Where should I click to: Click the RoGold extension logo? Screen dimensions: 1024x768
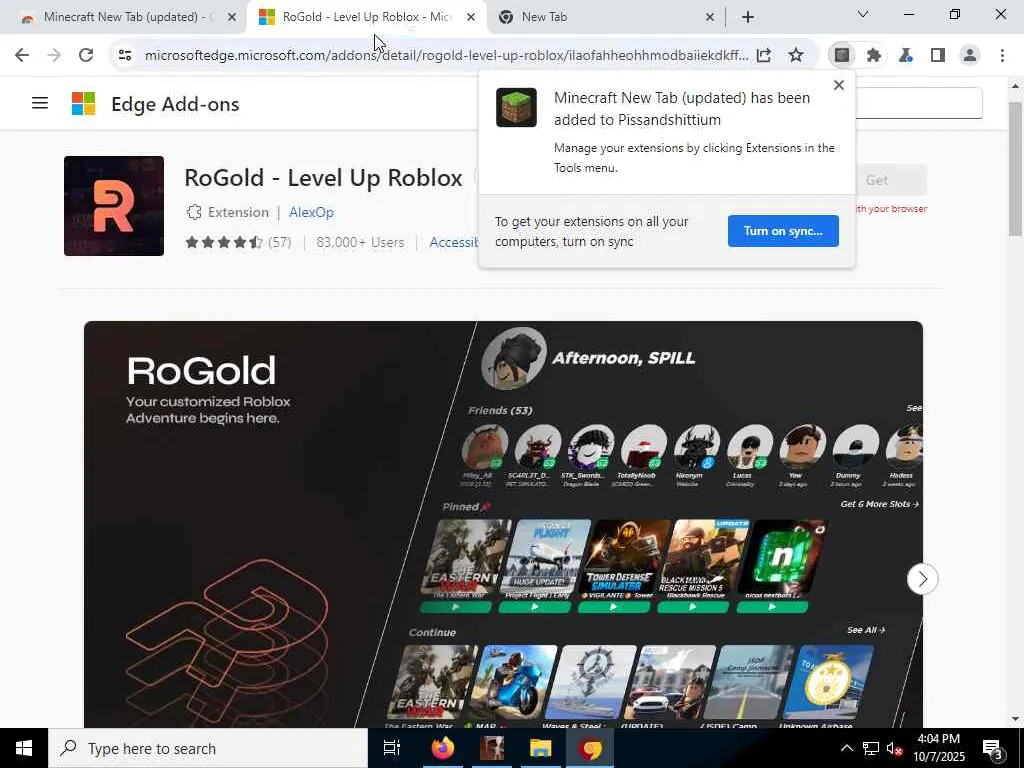[114, 206]
